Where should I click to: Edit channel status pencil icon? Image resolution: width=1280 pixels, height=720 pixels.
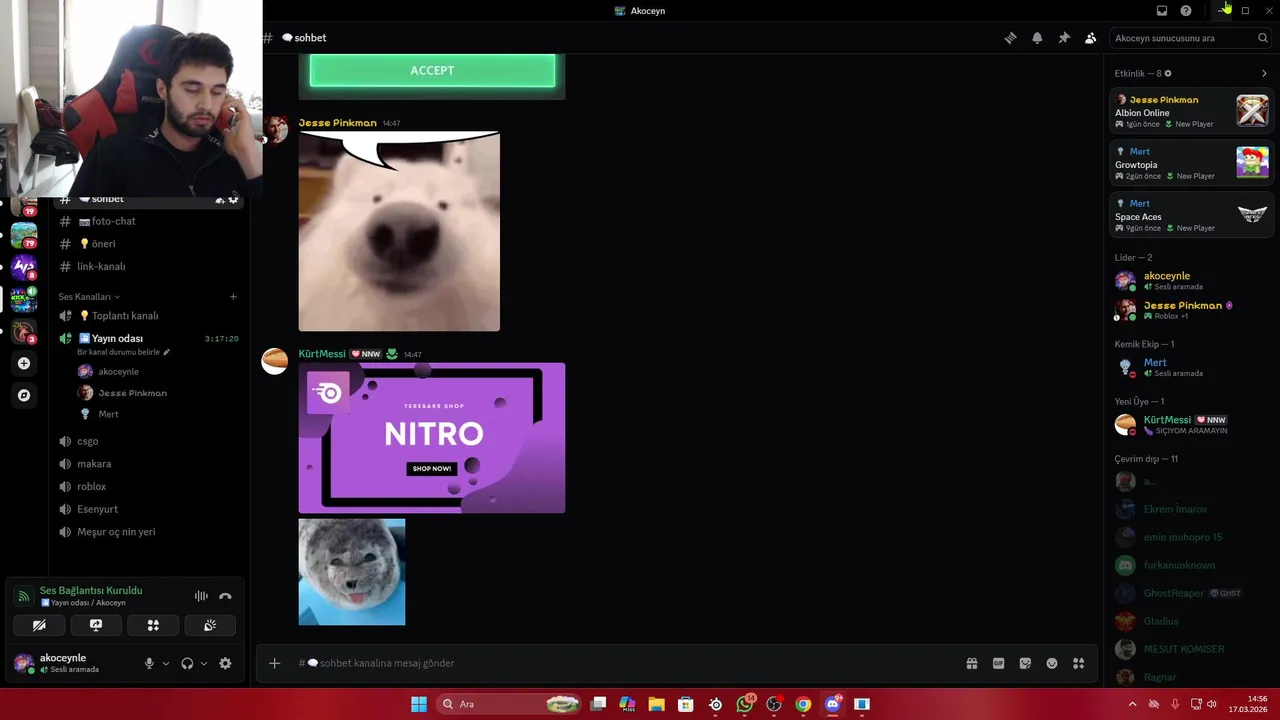167,352
